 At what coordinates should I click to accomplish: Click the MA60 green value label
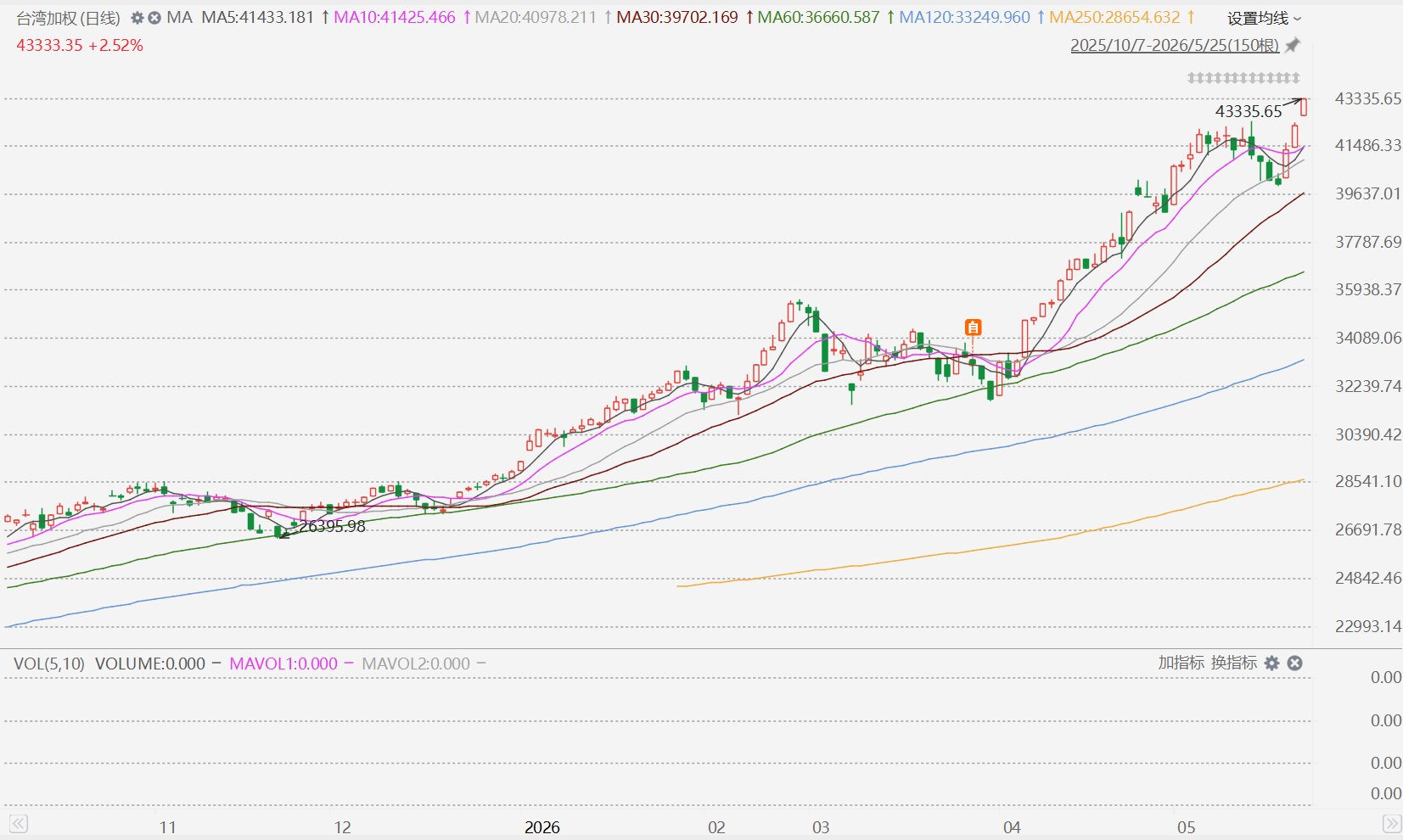point(818,18)
